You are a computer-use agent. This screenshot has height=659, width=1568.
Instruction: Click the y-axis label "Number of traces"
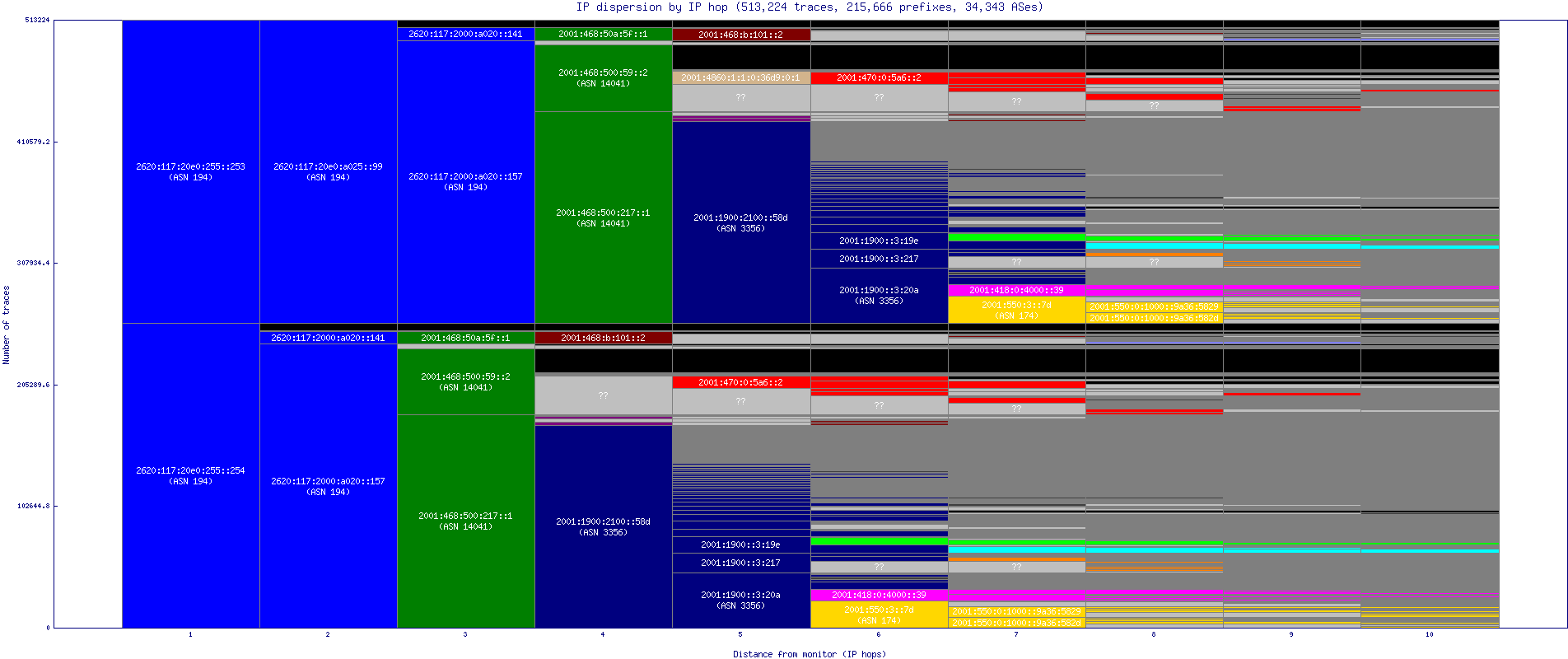click(x=7, y=325)
